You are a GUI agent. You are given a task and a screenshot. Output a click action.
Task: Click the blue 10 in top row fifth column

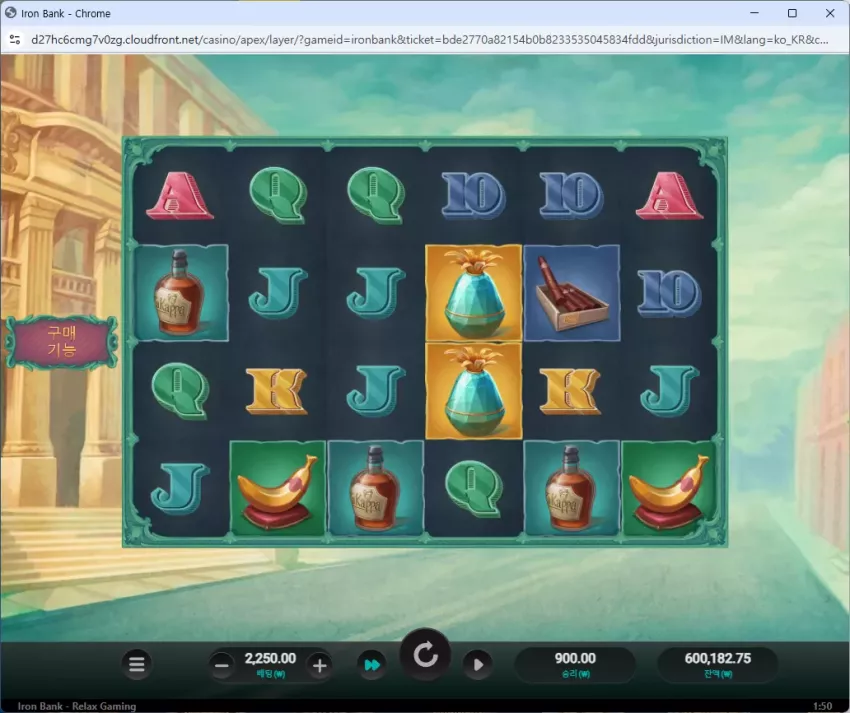click(571, 196)
